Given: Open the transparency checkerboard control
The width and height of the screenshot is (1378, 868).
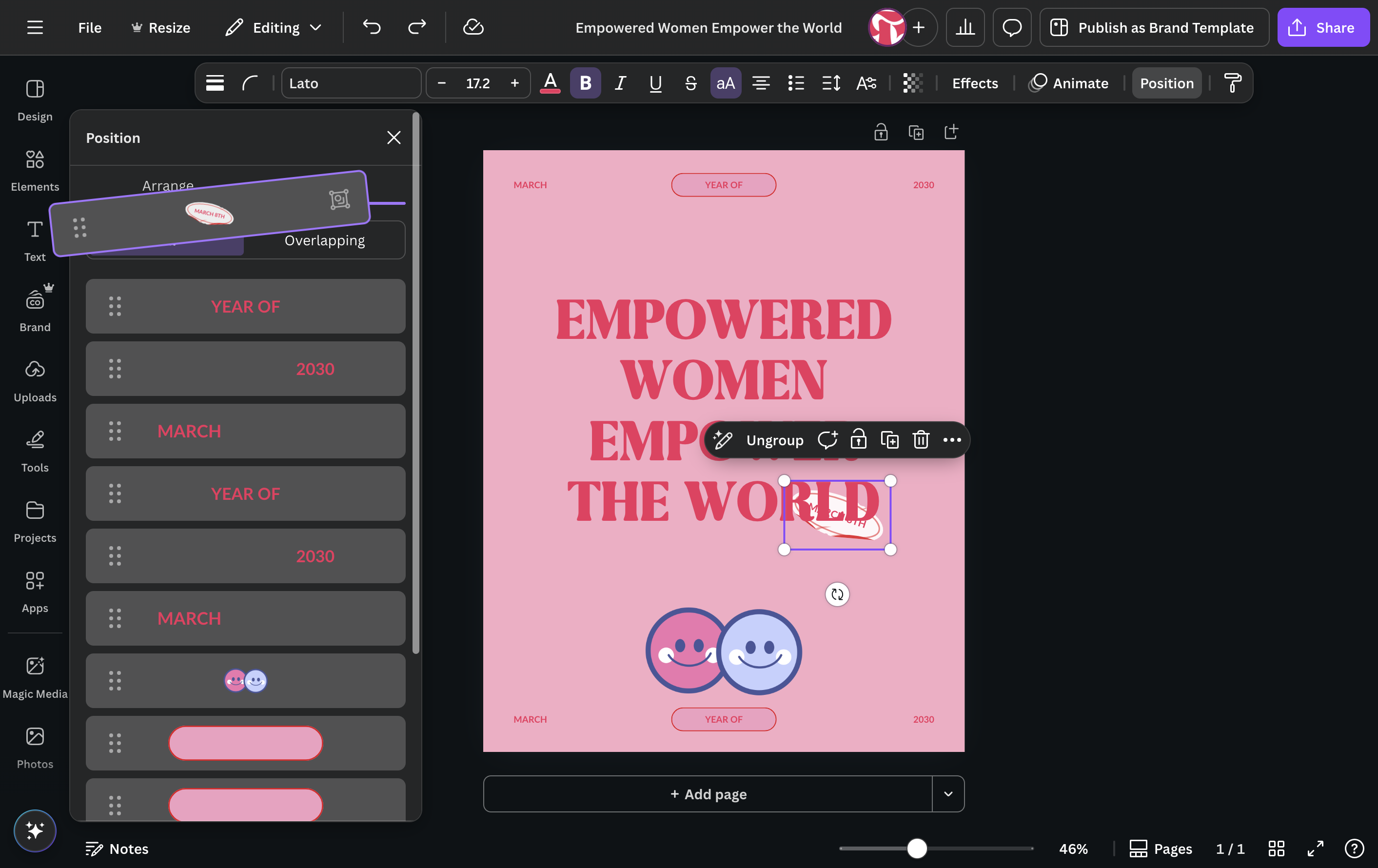Looking at the screenshot, I should coord(913,83).
